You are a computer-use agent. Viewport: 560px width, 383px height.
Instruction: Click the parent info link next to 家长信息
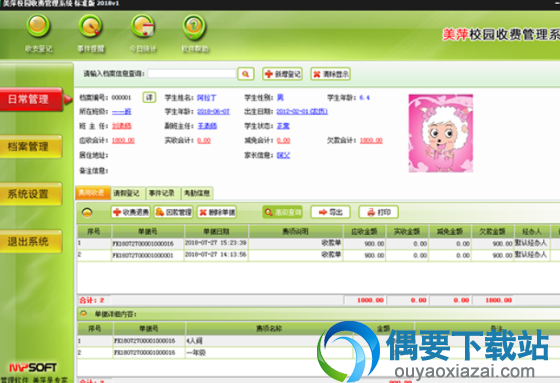283,155
